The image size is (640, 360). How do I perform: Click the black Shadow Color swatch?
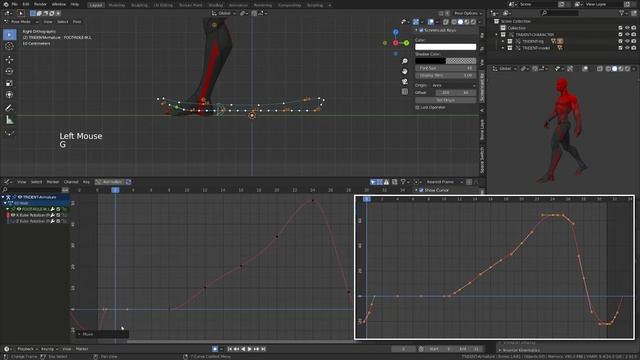430,61
